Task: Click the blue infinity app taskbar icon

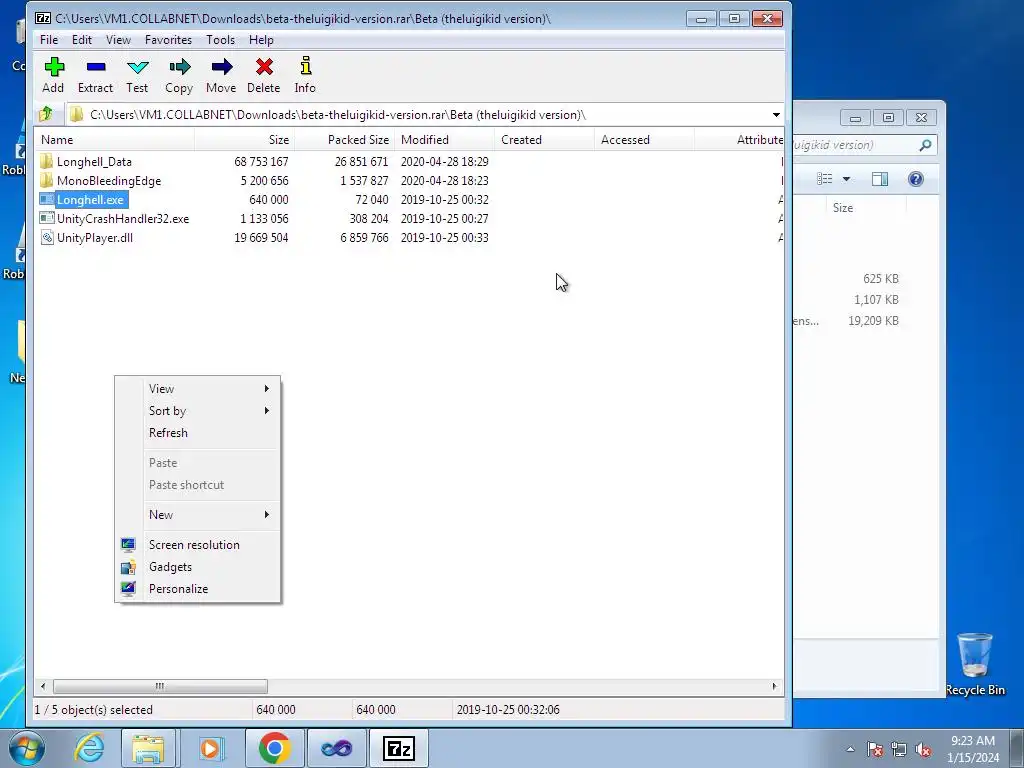Action: click(336, 748)
